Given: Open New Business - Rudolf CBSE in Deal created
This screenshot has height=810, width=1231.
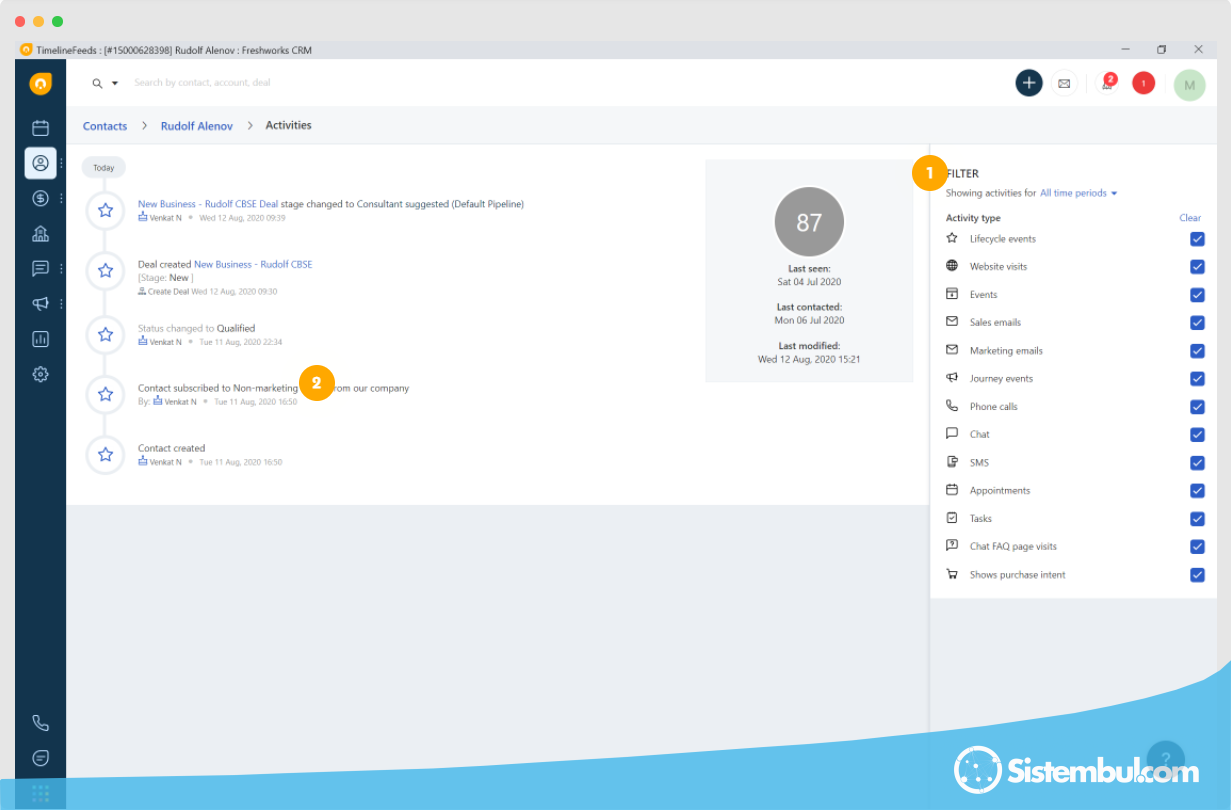Looking at the screenshot, I should 253,264.
